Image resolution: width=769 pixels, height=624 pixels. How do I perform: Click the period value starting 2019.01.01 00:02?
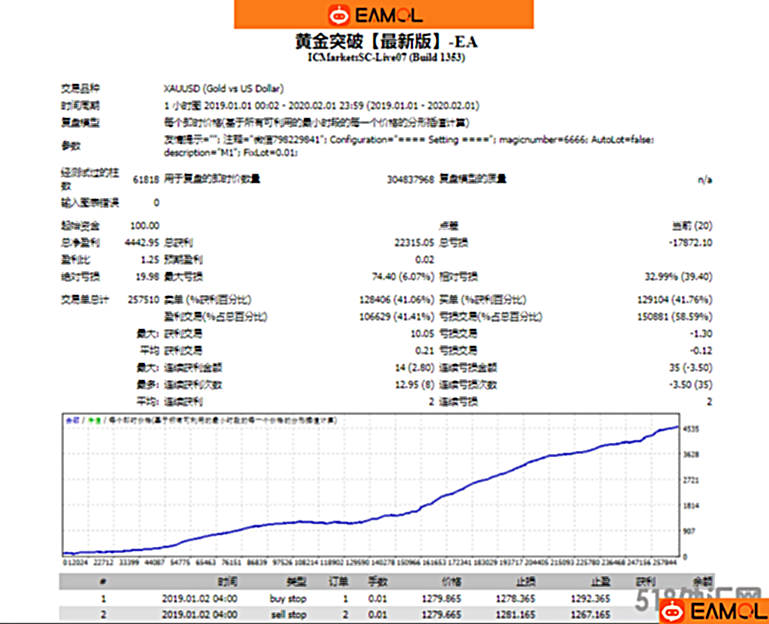(x=321, y=105)
